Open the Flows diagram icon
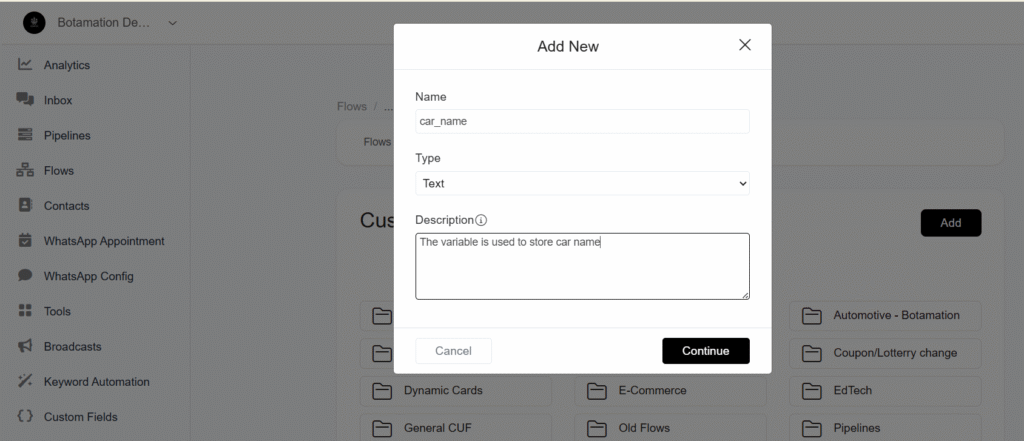Image resolution: width=1024 pixels, height=441 pixels. 25,170
